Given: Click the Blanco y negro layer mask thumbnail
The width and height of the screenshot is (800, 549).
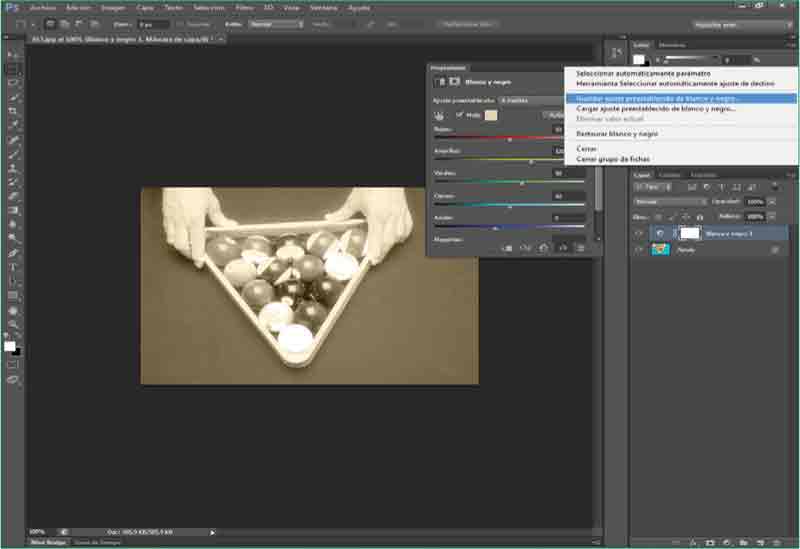Looking at the screenshot, I should point(689,233).
